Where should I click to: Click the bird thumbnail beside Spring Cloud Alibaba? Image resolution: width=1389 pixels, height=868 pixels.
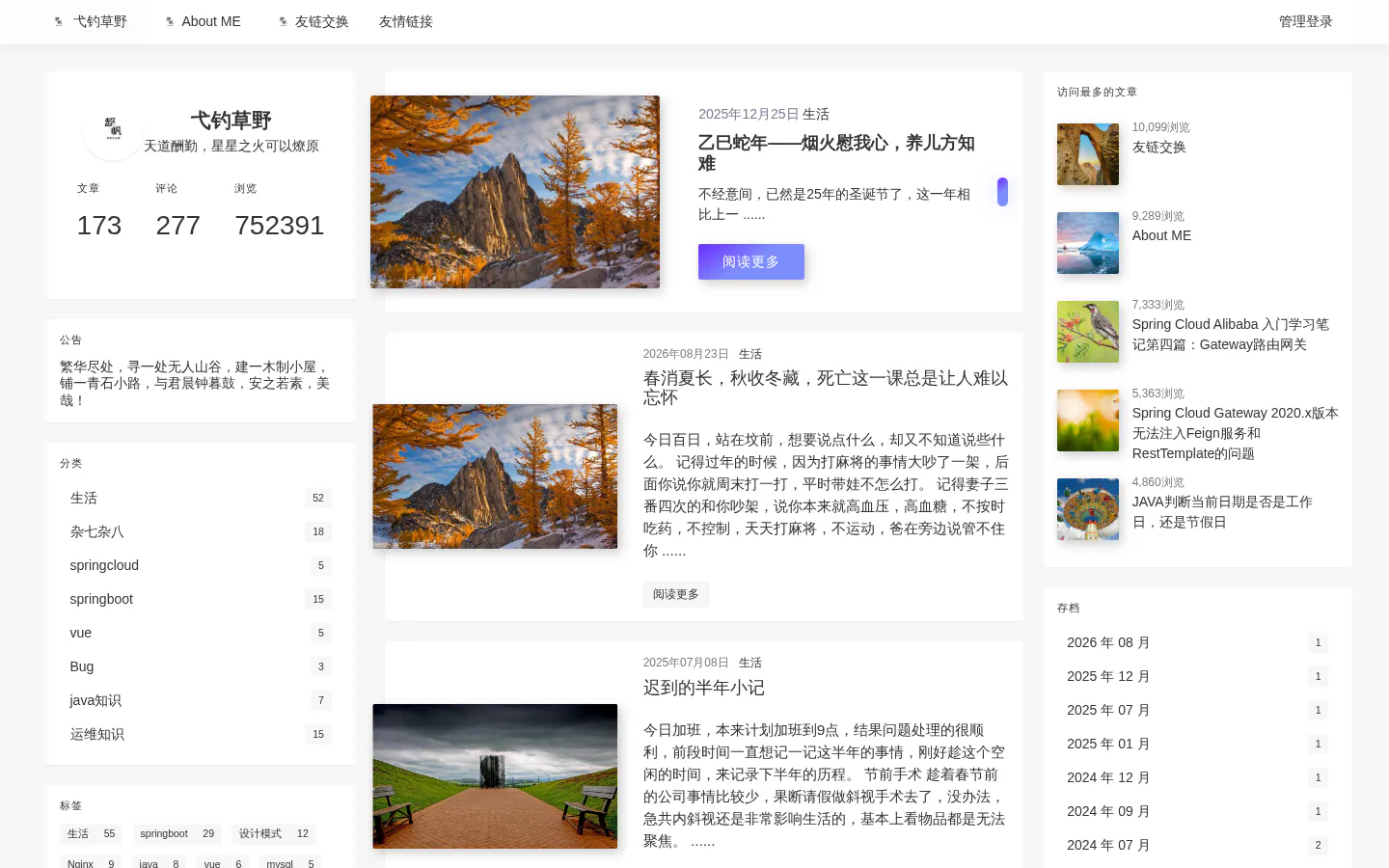1088,332
